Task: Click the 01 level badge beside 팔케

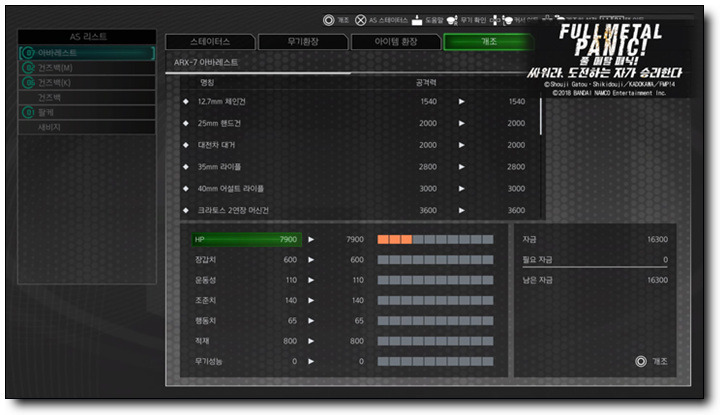Action: pos(28,112)
